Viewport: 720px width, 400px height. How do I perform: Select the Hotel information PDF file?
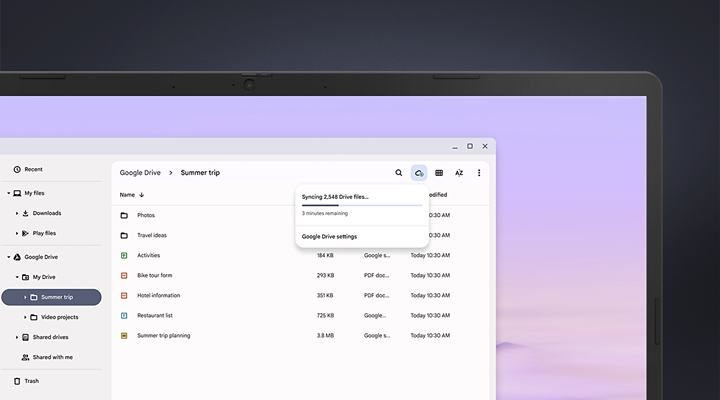click(x=158, y=295)
